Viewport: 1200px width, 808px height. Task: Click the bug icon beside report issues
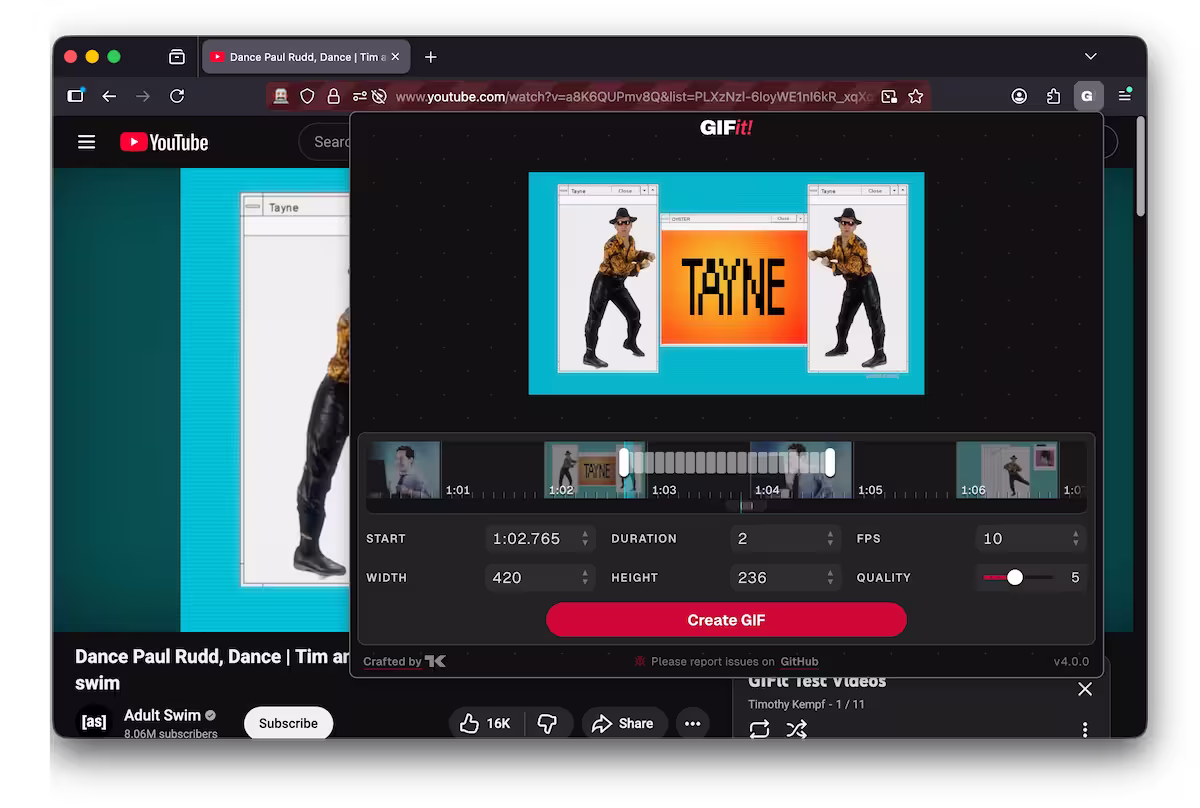pos(640,661)
